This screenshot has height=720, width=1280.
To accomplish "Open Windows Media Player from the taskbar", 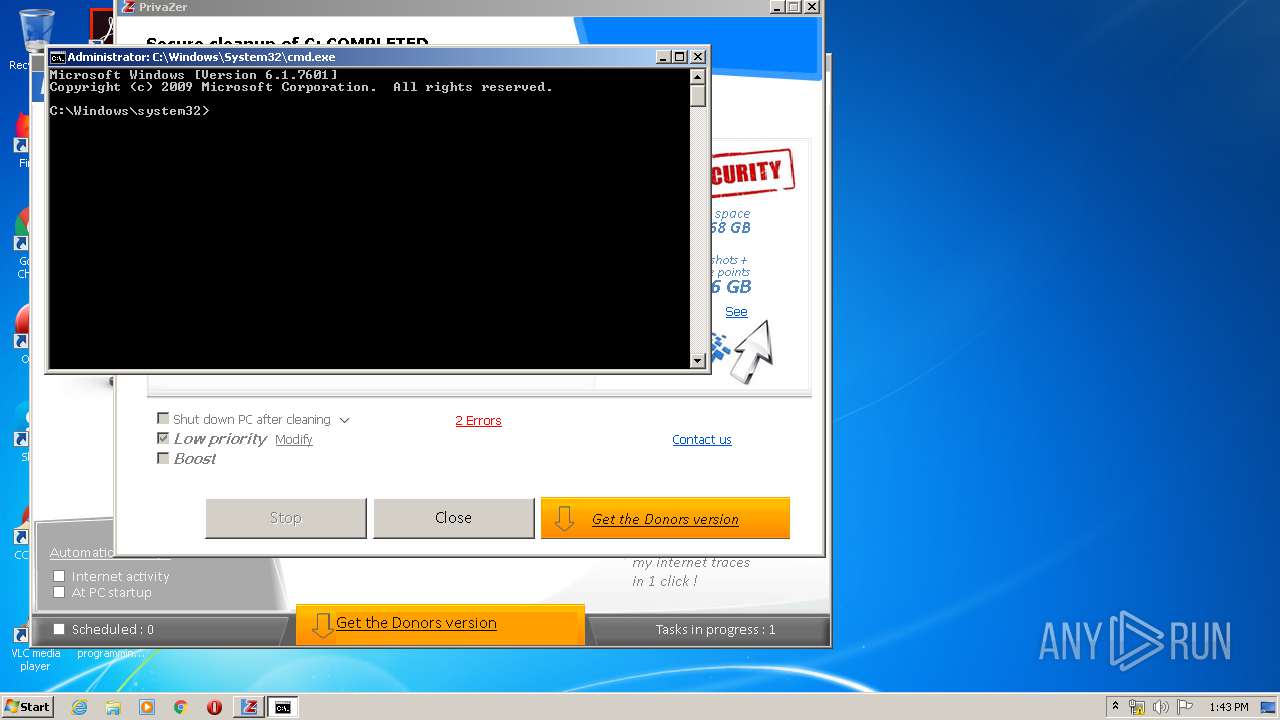I will (147, 707).
